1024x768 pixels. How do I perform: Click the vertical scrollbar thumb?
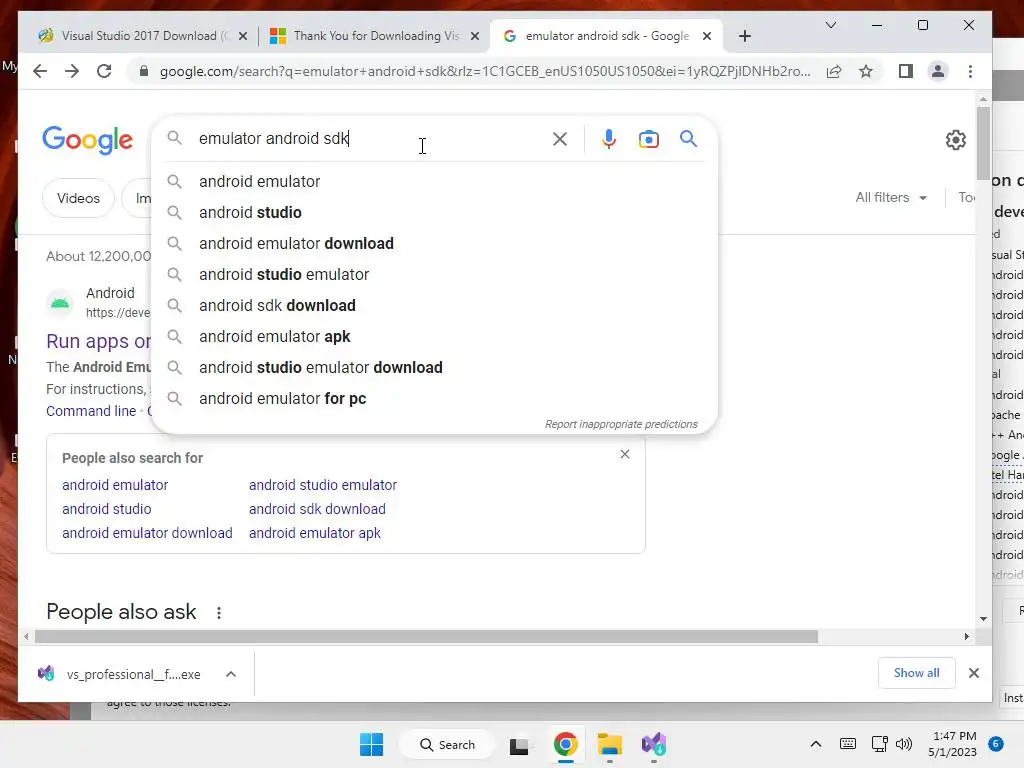[983, 142]
